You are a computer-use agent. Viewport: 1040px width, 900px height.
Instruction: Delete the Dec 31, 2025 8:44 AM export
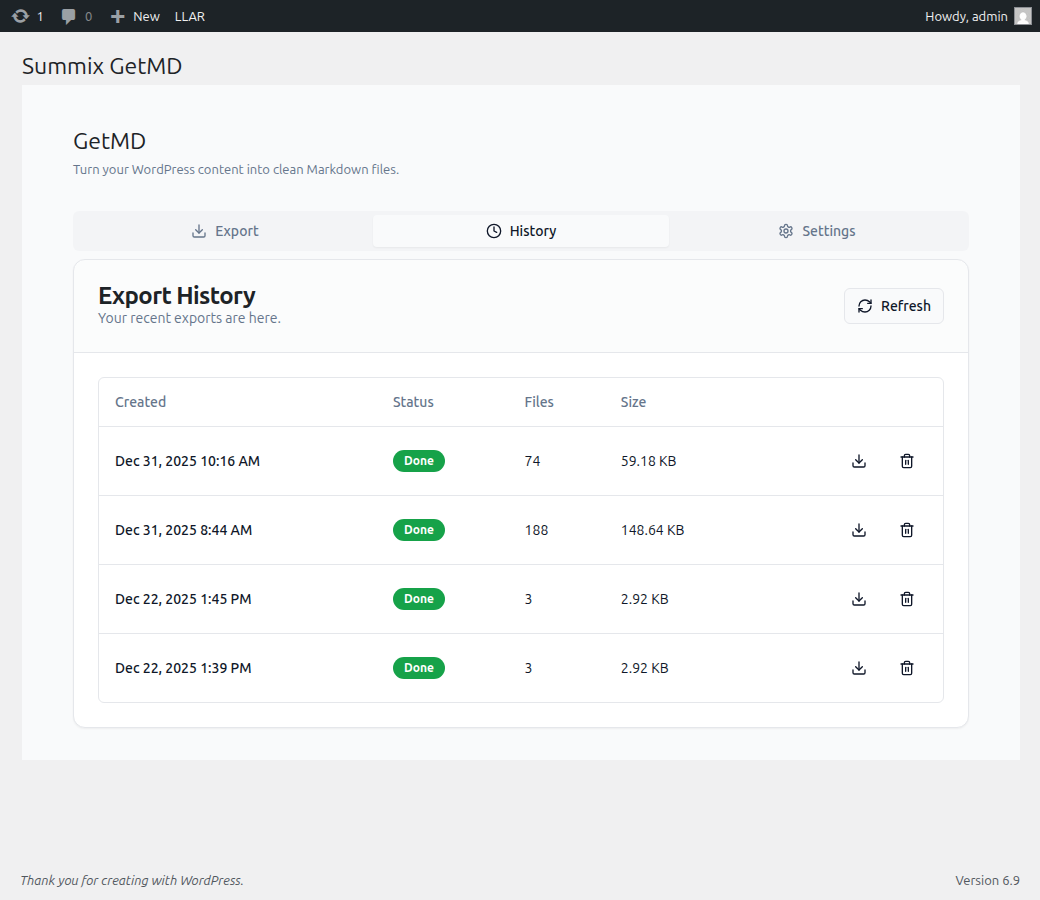pyautogui.click(x=907, y=530)
